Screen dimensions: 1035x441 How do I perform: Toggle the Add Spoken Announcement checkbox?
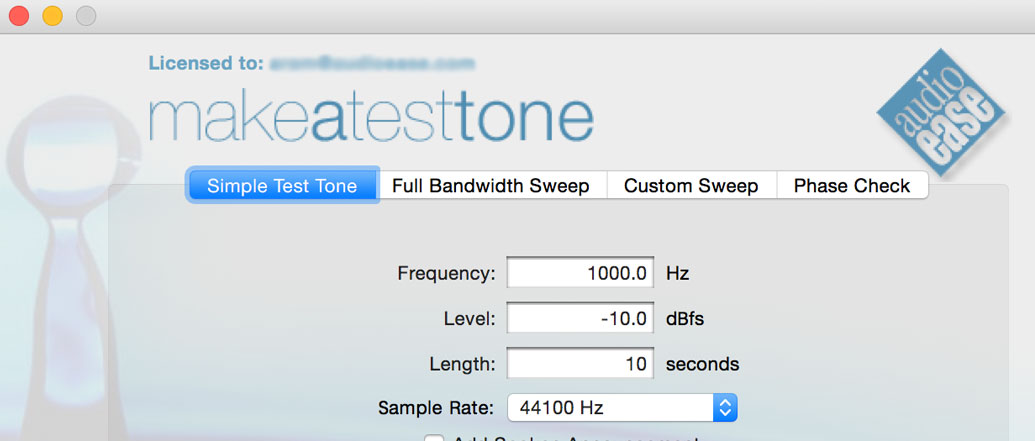pos(434,437)
